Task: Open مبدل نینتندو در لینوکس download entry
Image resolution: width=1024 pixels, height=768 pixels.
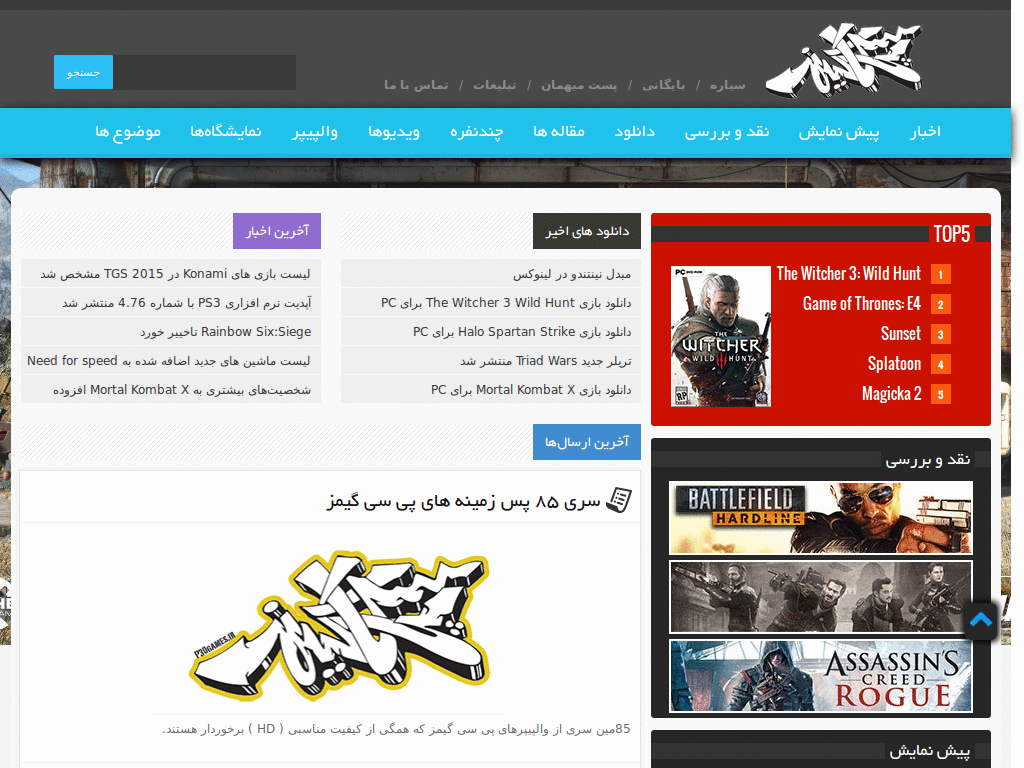Action: tap(572, 274)
